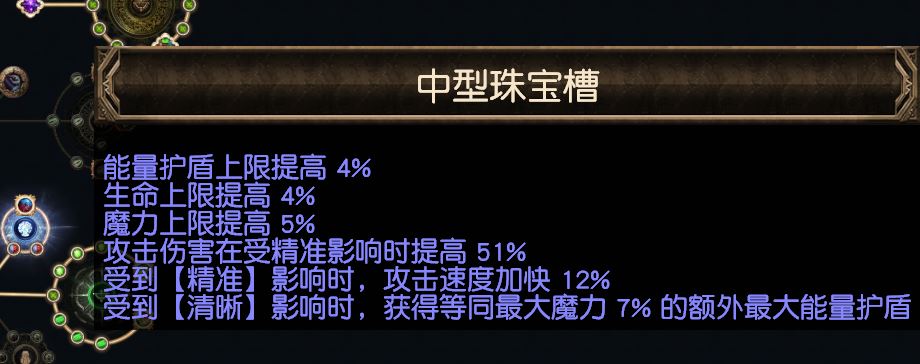Image resolution: width=920 pixels, height=364 pixels.
Task: Select the top unallocated grey node of dim cluster
Action: [x=77, y=79]
